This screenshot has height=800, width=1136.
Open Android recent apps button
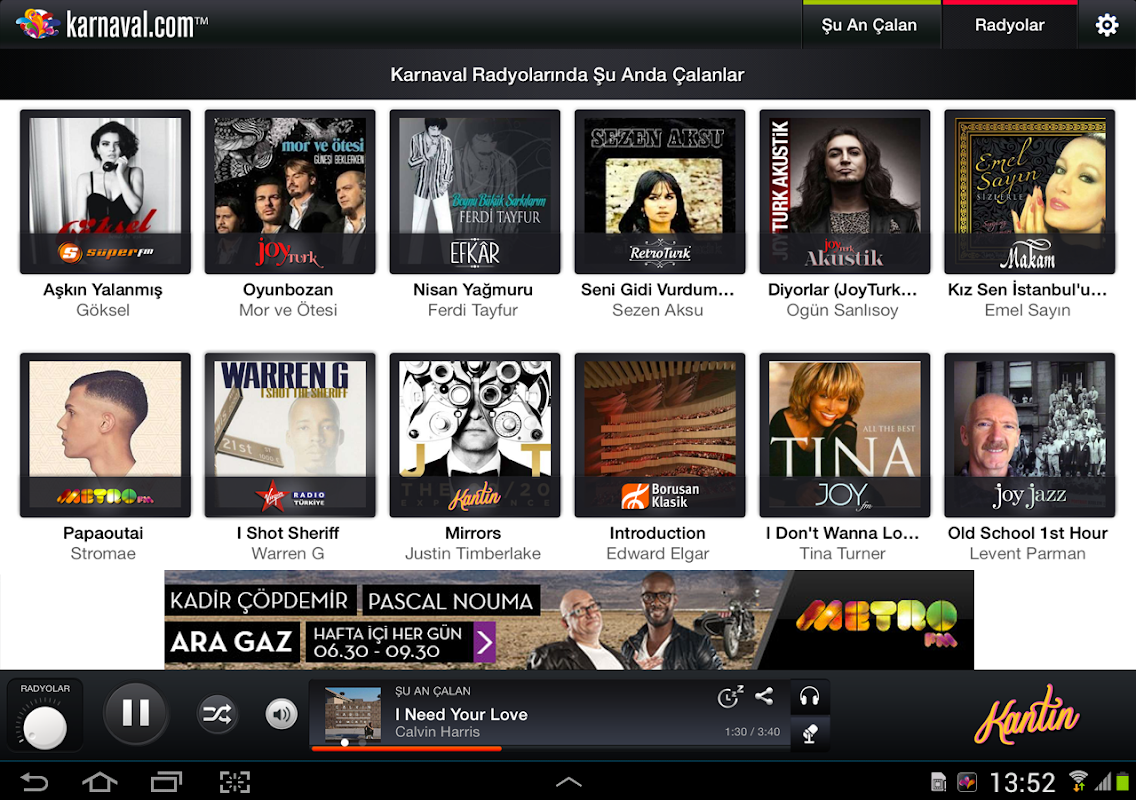166,782
